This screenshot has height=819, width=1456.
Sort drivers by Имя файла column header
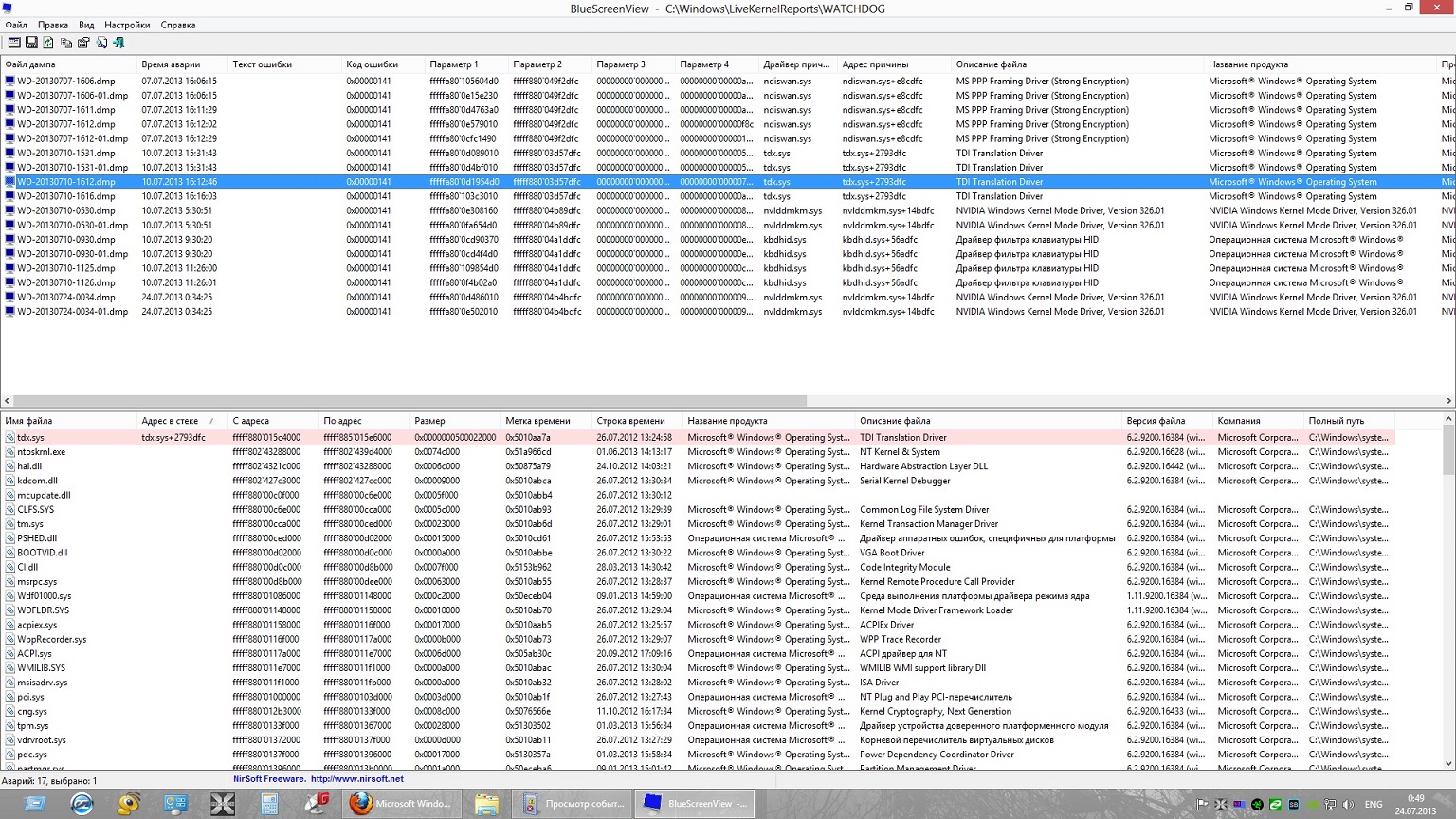coord(68,421)
